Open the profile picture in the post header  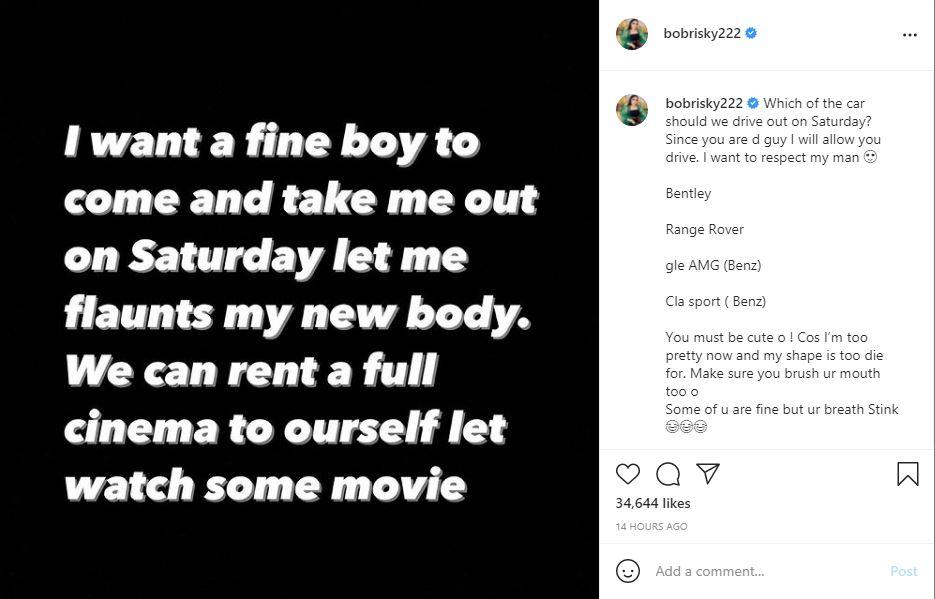coord(632,34)
